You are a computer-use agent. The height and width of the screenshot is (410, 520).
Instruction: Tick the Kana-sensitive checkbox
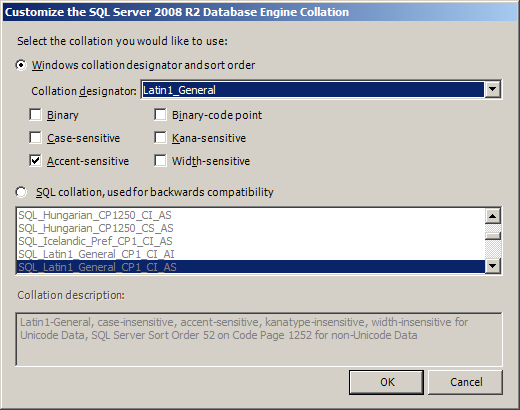click(x=160, y=138)
